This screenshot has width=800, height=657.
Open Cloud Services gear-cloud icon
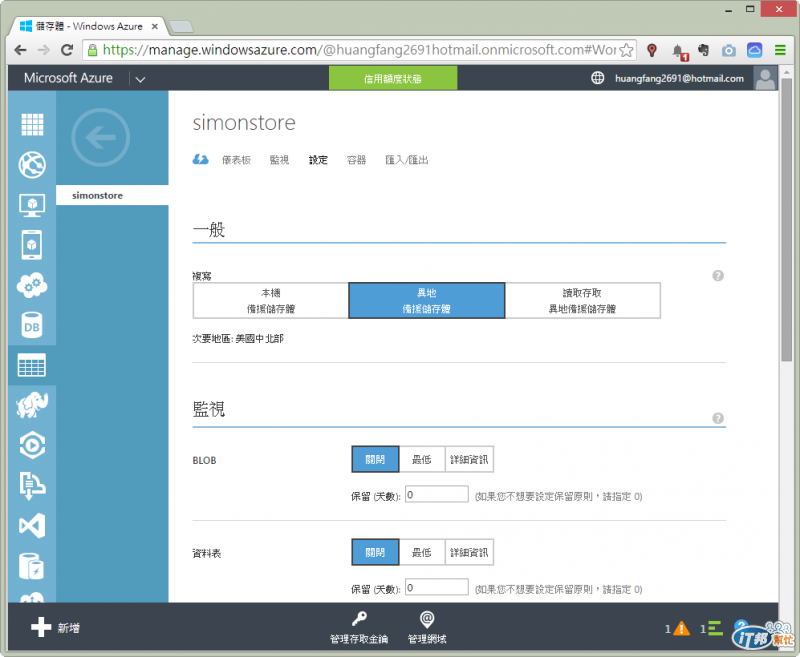[x=32, y=285]
